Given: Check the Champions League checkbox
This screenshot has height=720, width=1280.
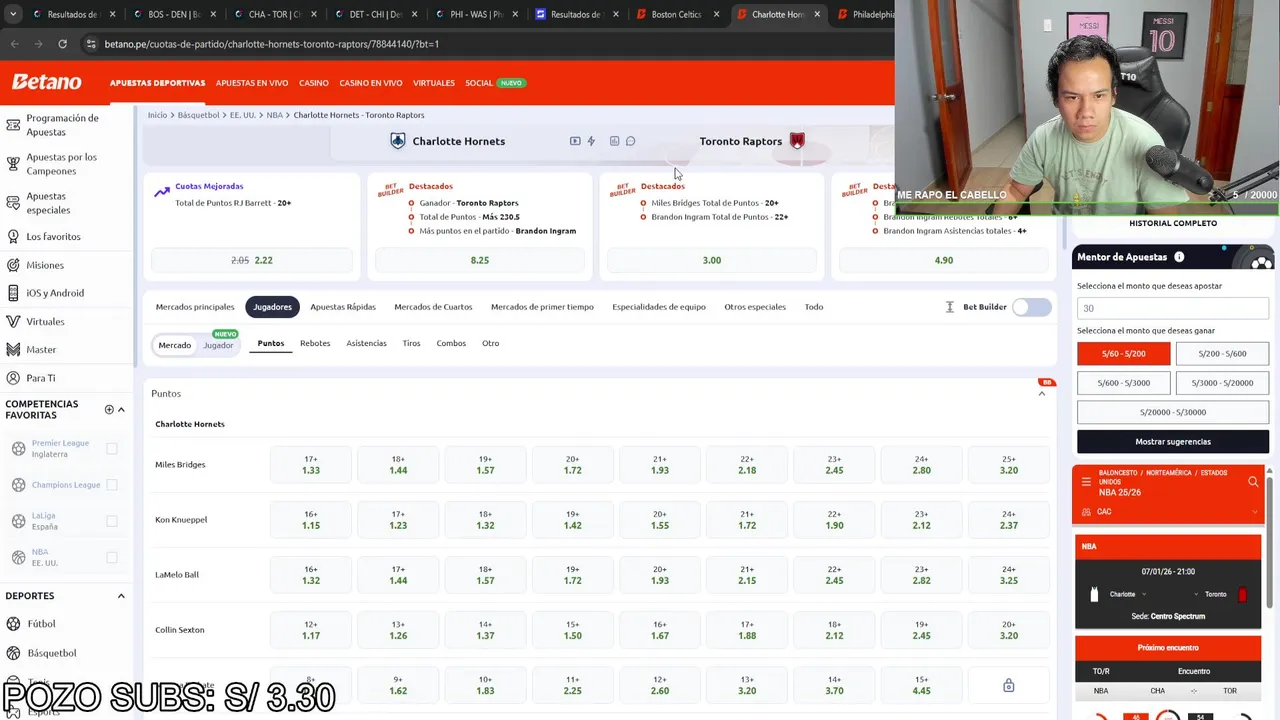Looking at the screenshot, I should click(112, 485).
